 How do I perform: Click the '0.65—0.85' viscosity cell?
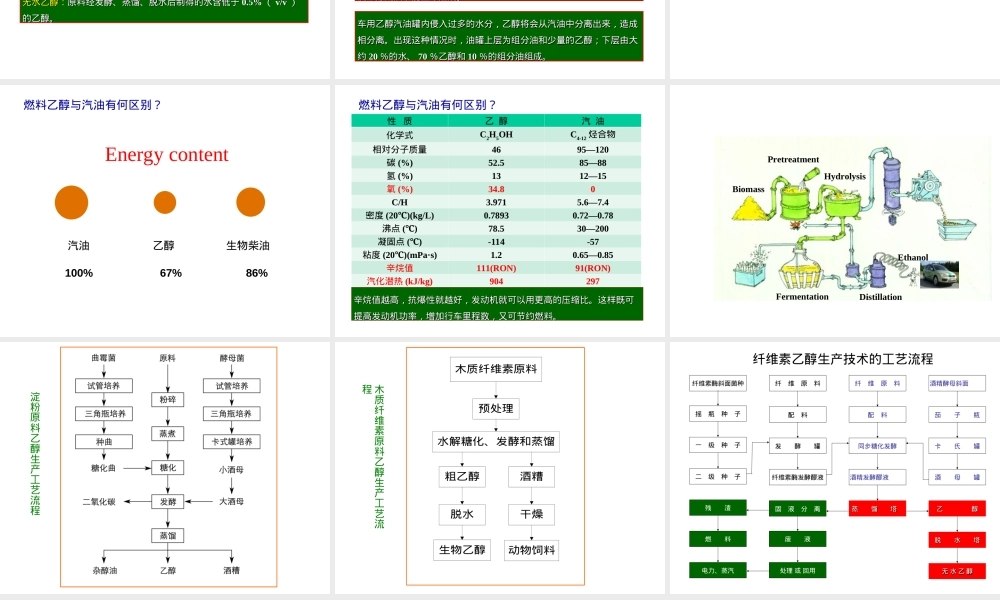(x=592, y=255)
